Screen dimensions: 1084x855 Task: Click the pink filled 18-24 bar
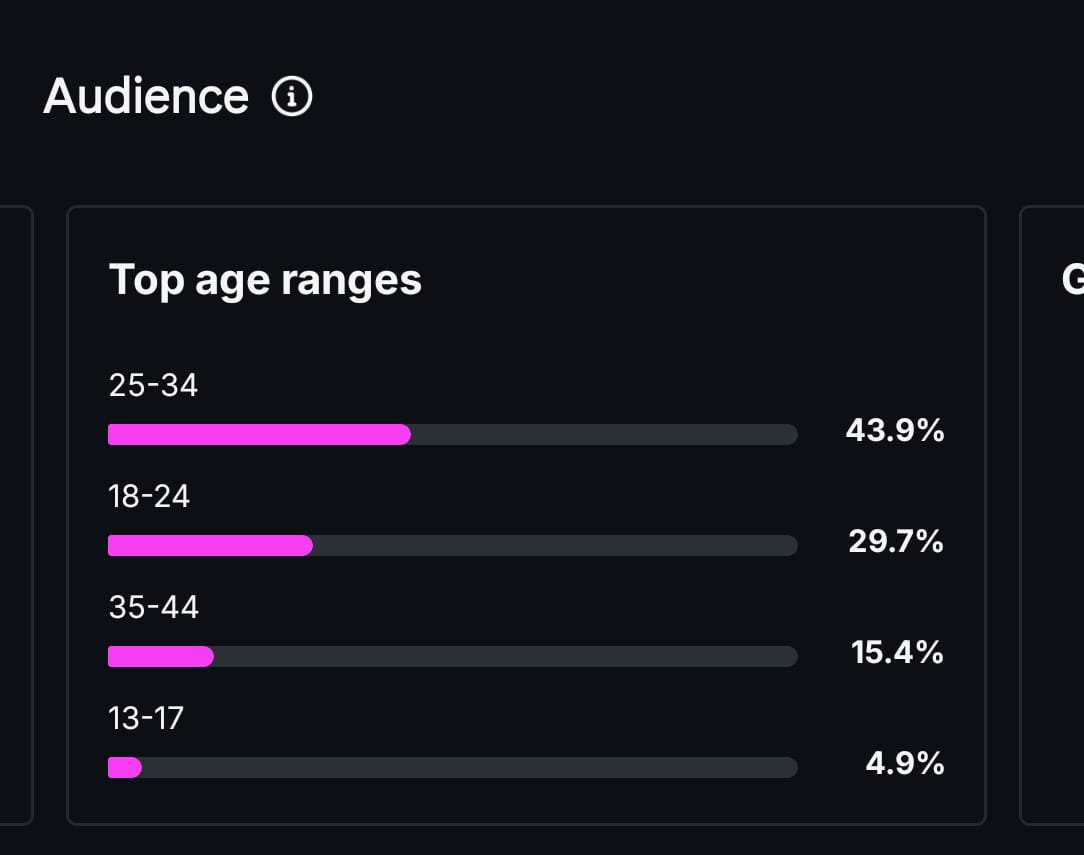(210, 545)
